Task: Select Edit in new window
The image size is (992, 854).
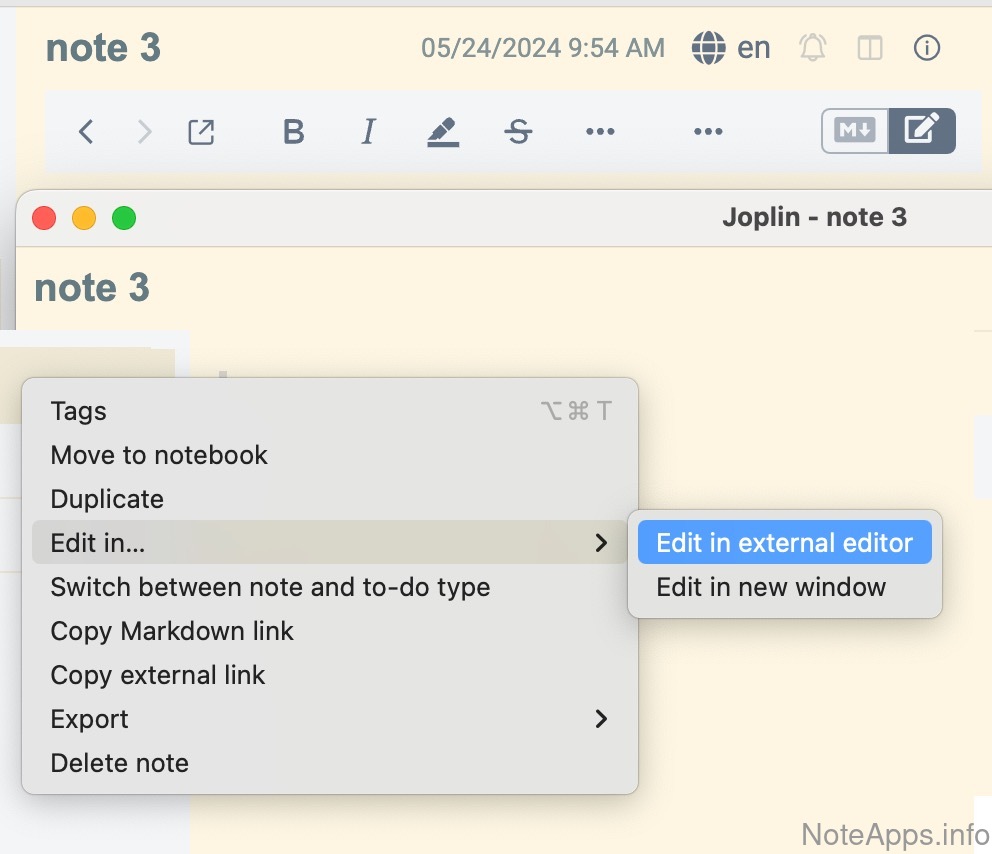Action: point(771,587)
